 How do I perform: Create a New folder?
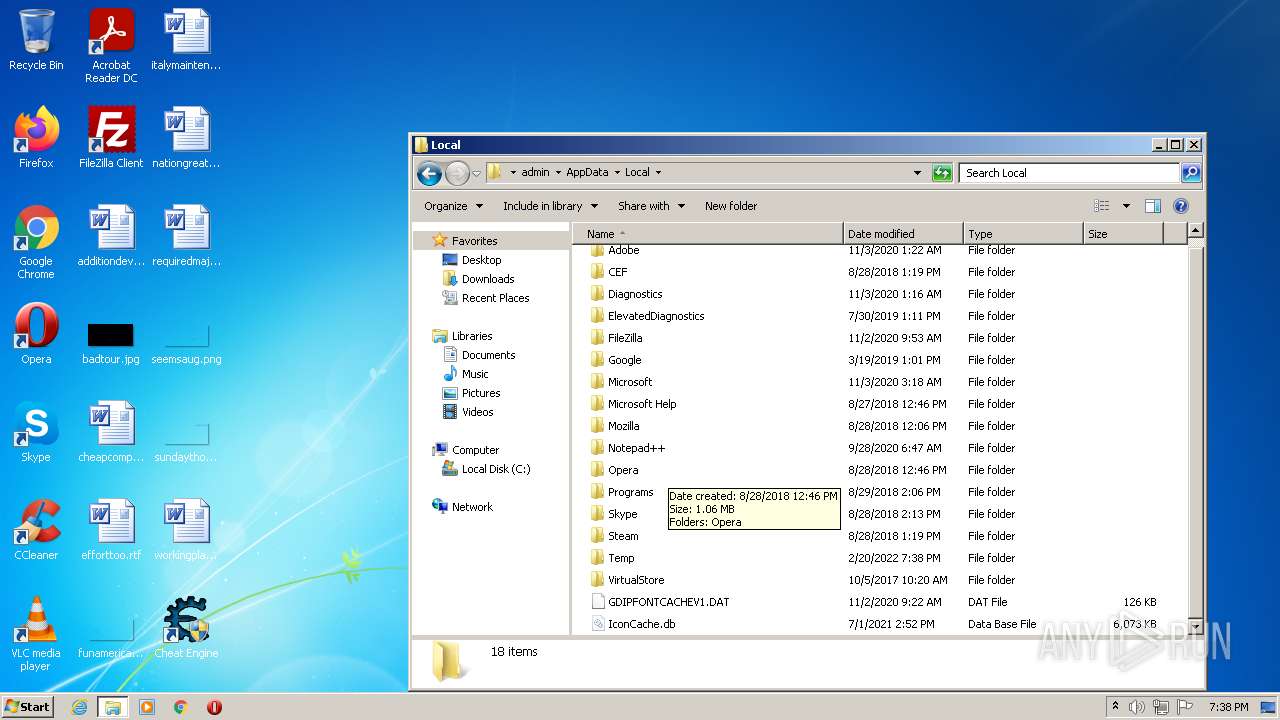[x=731, y=206]
